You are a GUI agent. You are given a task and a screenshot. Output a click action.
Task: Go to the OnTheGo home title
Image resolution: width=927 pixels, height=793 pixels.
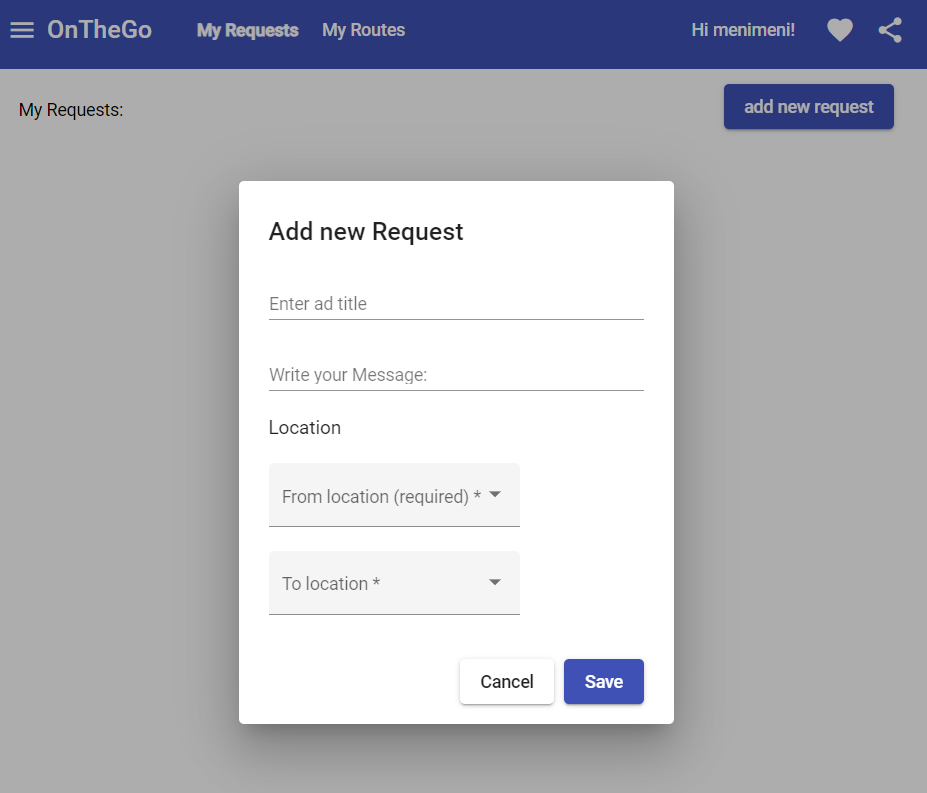[x=99, y=30]
